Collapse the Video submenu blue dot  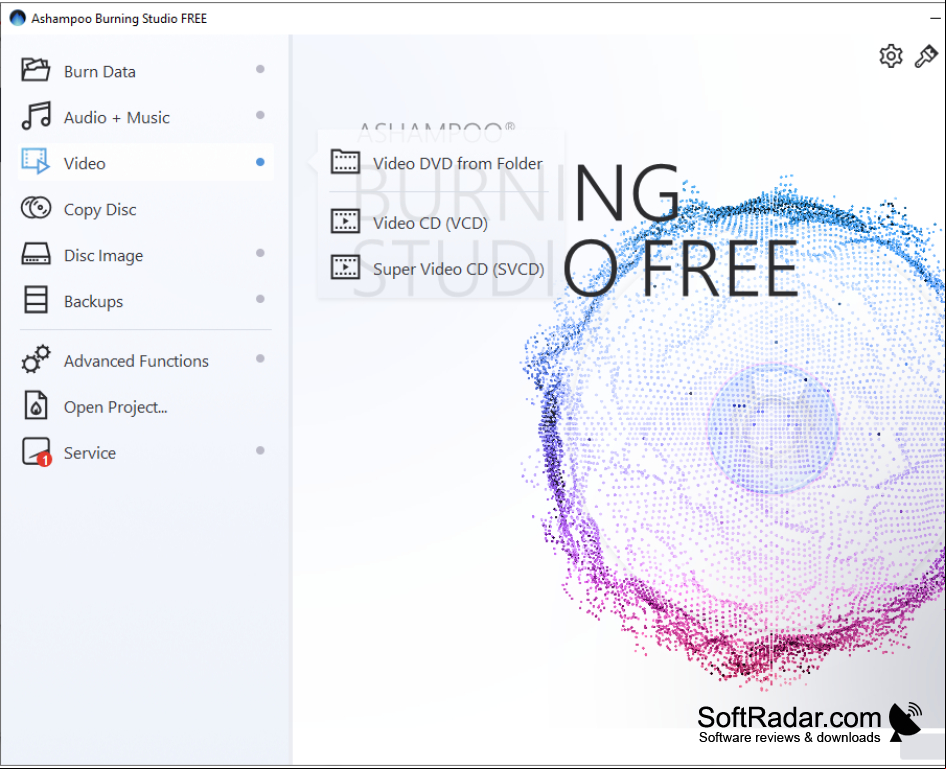click(x=260, y=162)
